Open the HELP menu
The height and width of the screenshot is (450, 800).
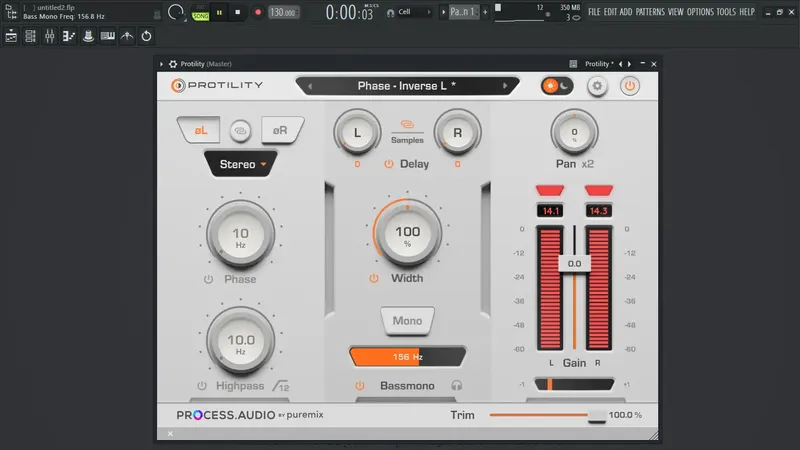click(x=747, y=12)
